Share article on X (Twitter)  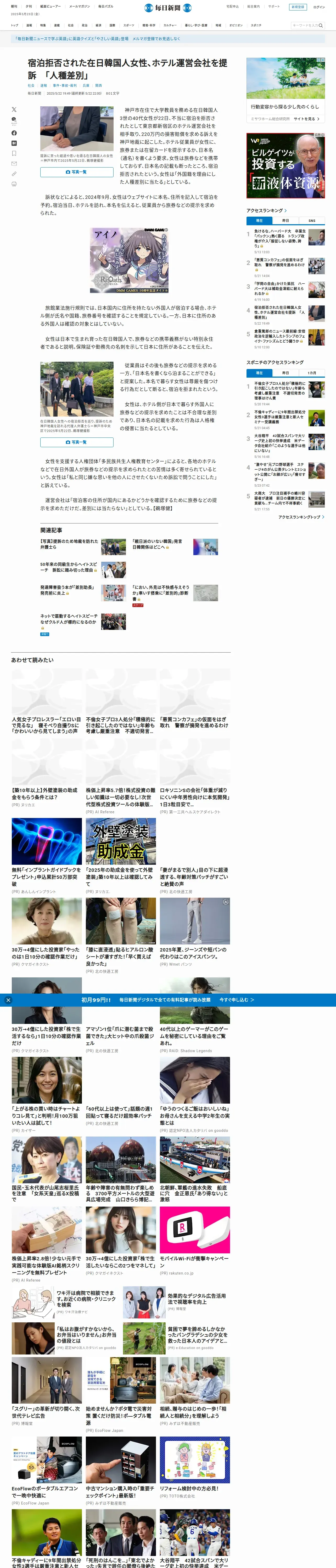14,109
